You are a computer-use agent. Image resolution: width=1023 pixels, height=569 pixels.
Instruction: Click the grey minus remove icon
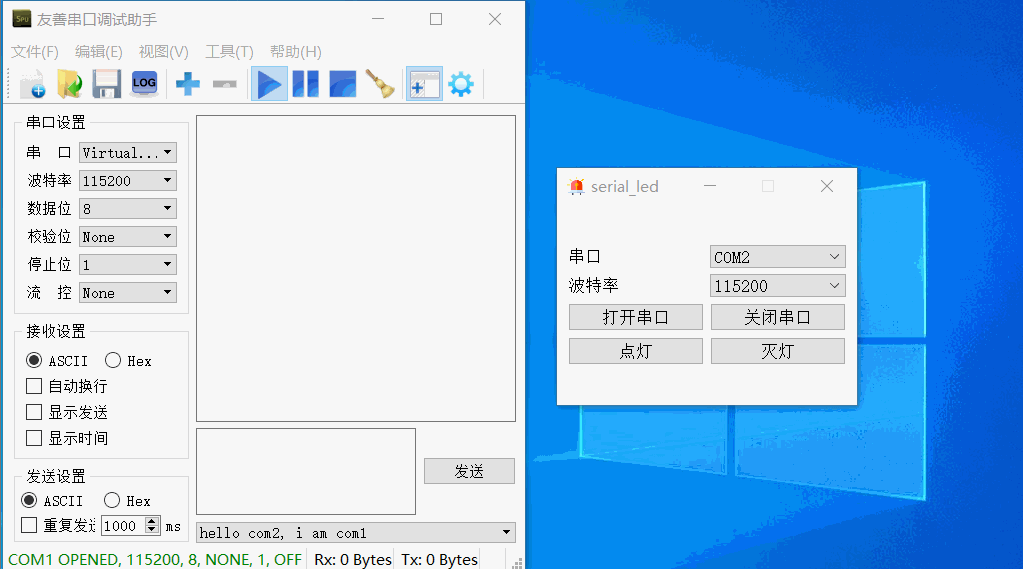[x=225, y=84]
